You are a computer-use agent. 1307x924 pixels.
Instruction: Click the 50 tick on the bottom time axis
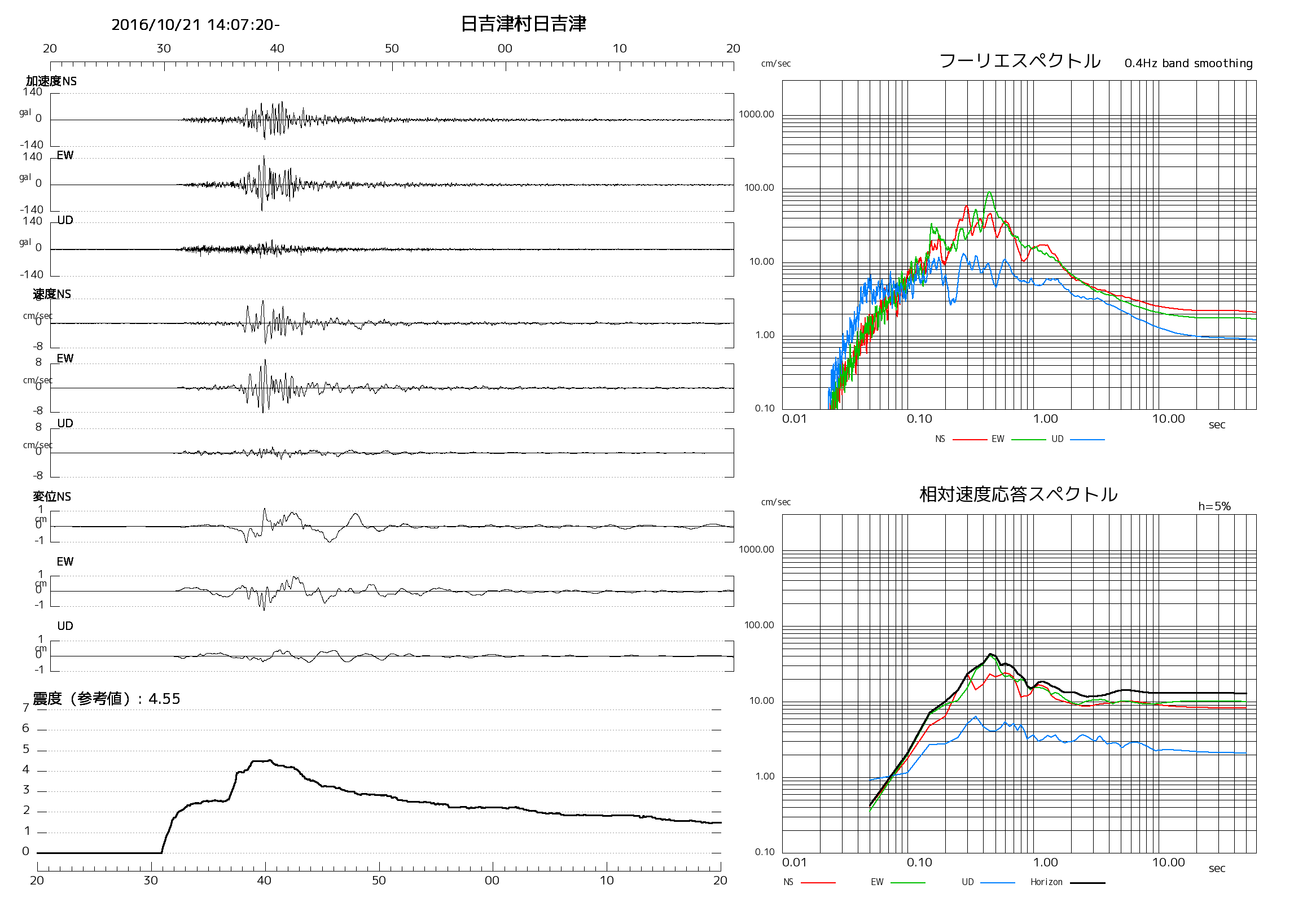coord(379,881)
